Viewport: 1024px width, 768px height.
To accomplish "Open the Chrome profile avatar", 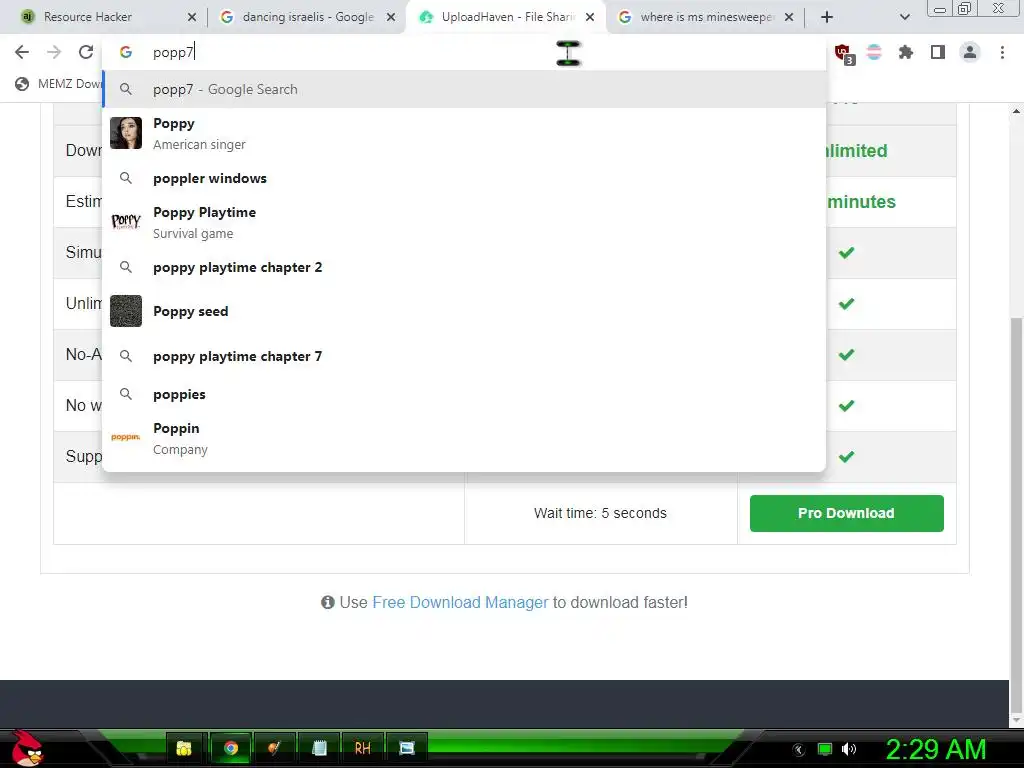I will [x=970, y=52].
